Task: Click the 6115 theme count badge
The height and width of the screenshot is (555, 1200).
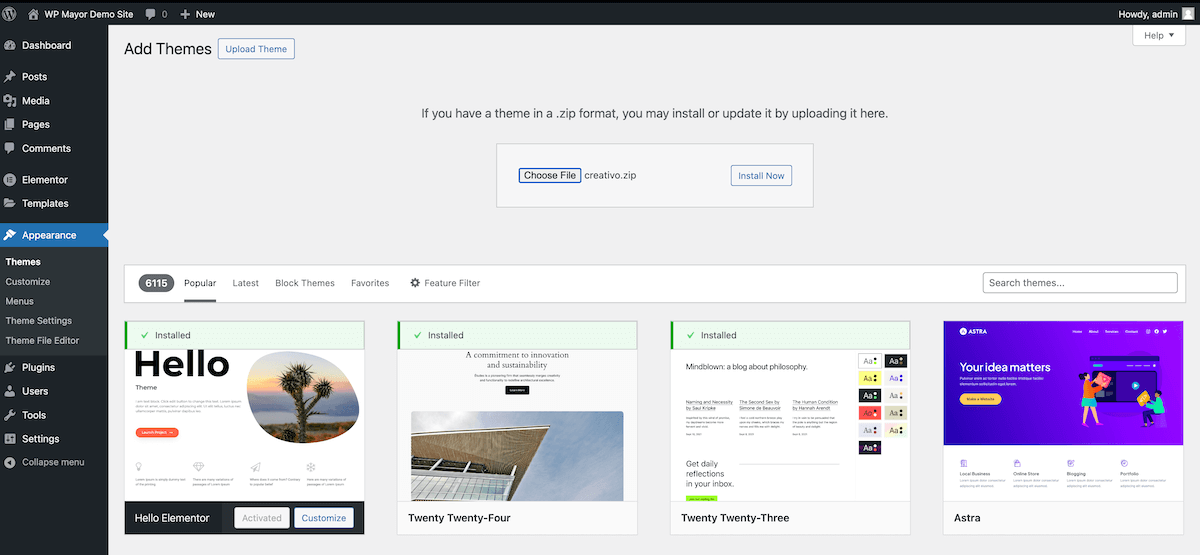Action: click(156, 284)
